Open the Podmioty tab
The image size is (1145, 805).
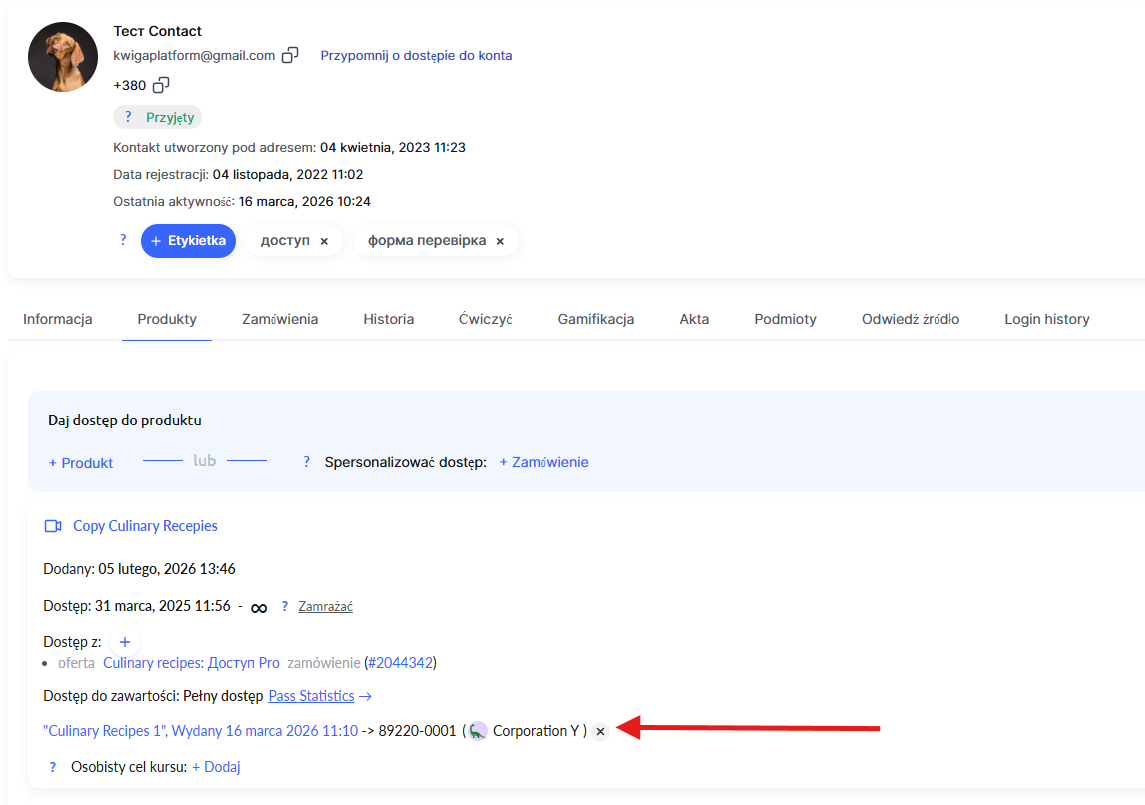click(786, 319)
